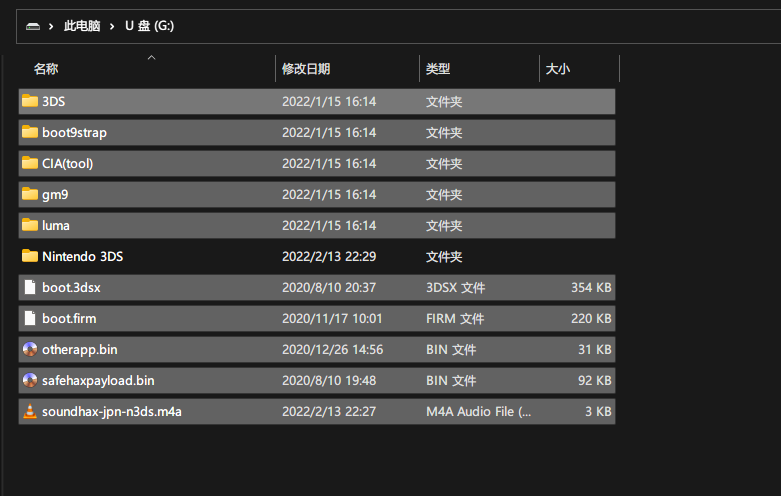
Task: Click VLC cone icon of soundhax-jpn-n3ds.m4a
Action: (x=30, y=411)
